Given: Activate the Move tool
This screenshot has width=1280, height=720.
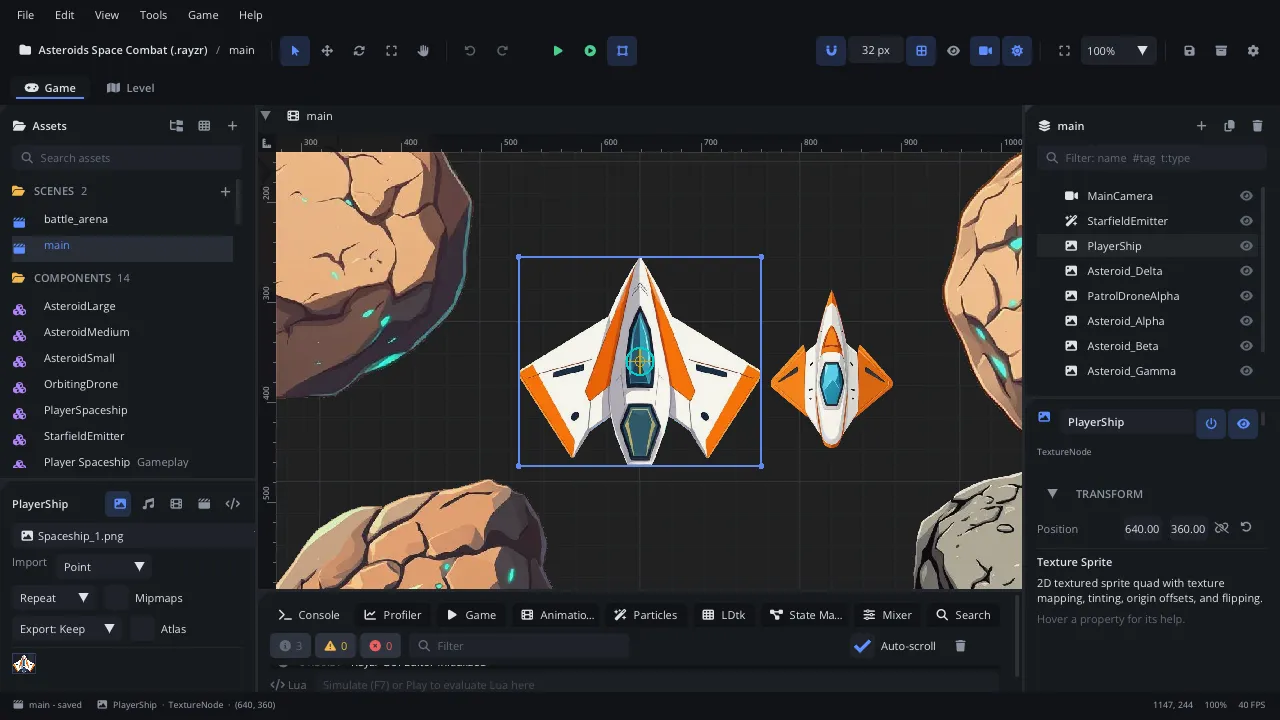Looking at the screenshot, I should [327, 51].
